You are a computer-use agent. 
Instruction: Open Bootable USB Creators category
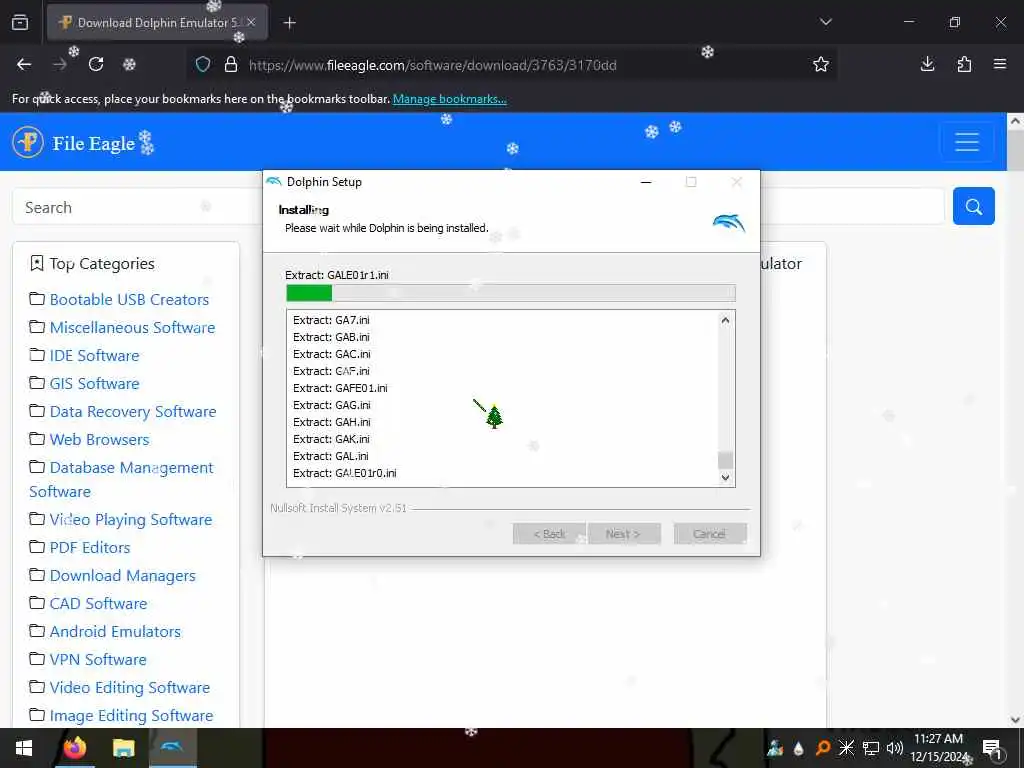129,300
